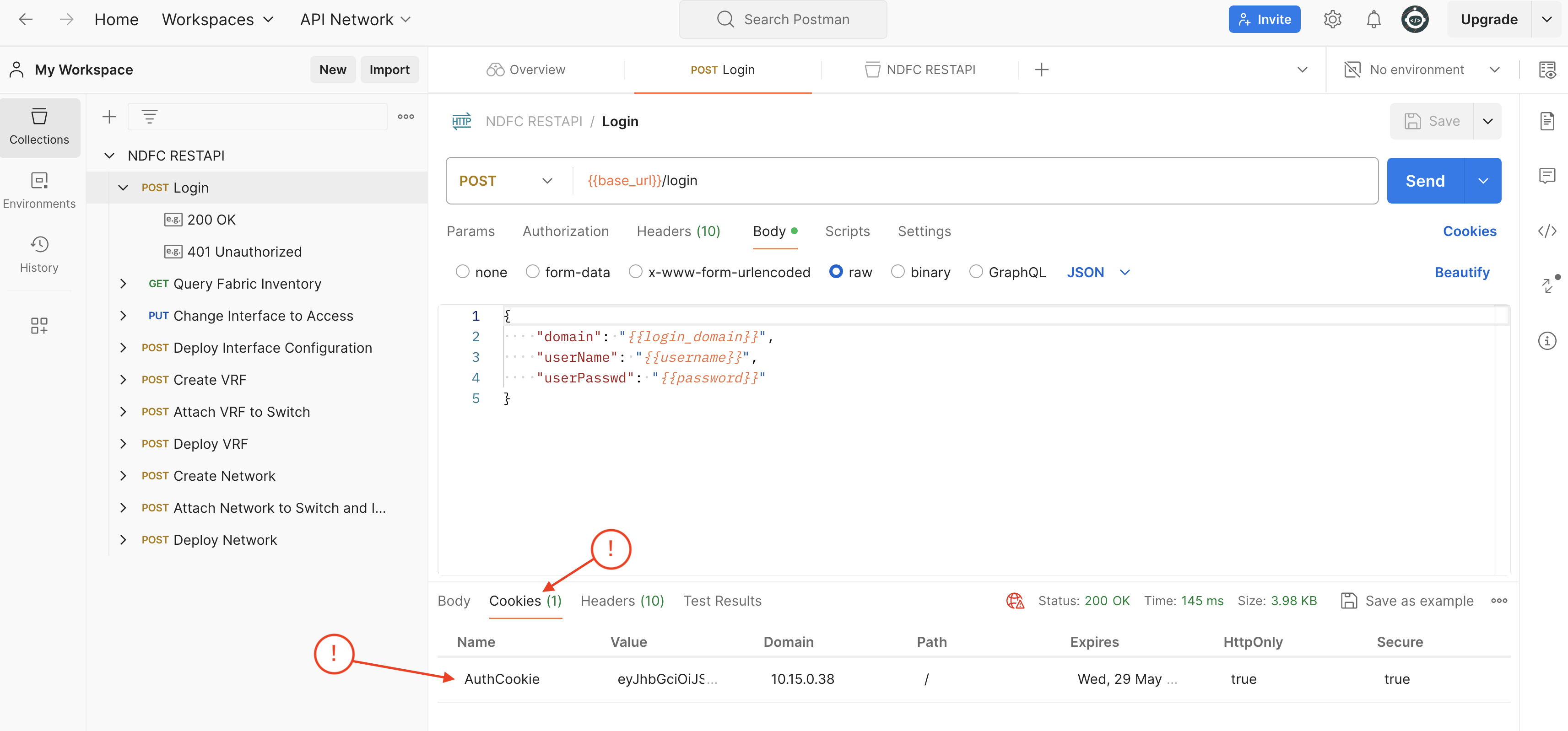
Task: Open the History sidebar icon
Action: coord(39,255)
